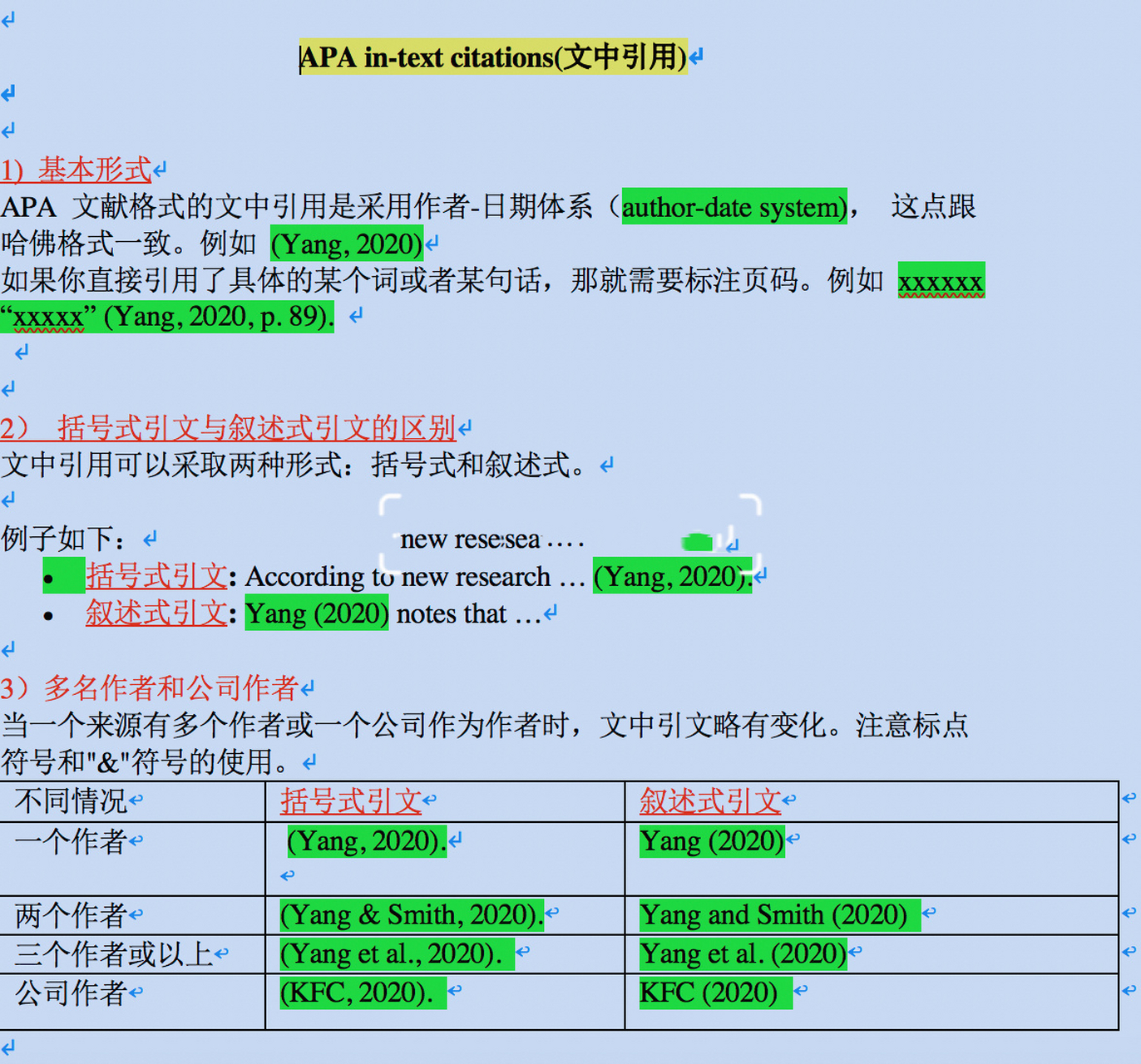Click table cell "Yang et al. (2020)"
Image resolution: width=1141 pixels, height=1064 pixels.
click(743, 954)
